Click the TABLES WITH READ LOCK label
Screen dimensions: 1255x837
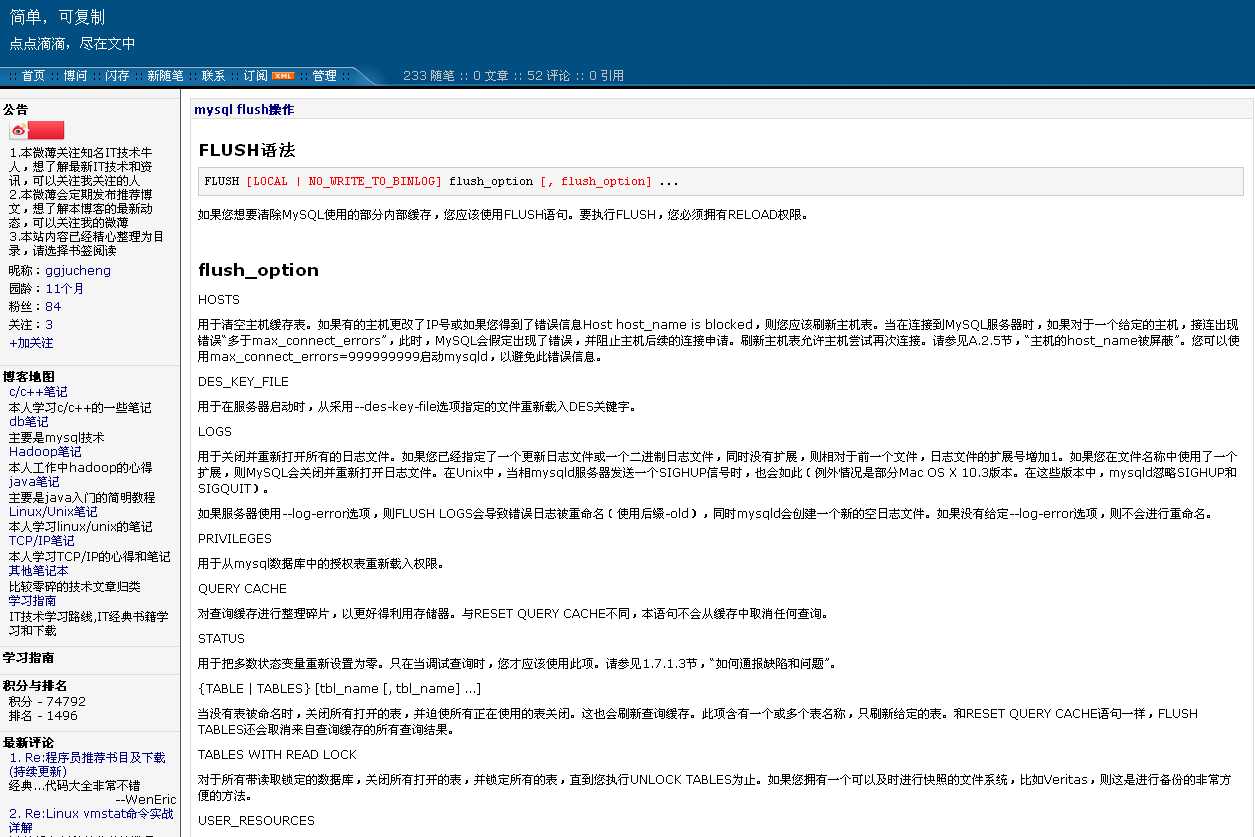pyautogui.click(x=277, y=755)
